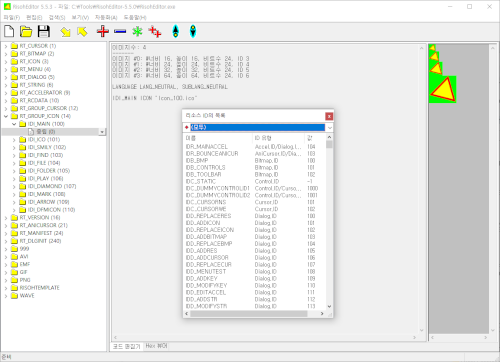Close the resource ID list dialog
Viewport: 500px width, 362px height.
(x=329, y=116)
